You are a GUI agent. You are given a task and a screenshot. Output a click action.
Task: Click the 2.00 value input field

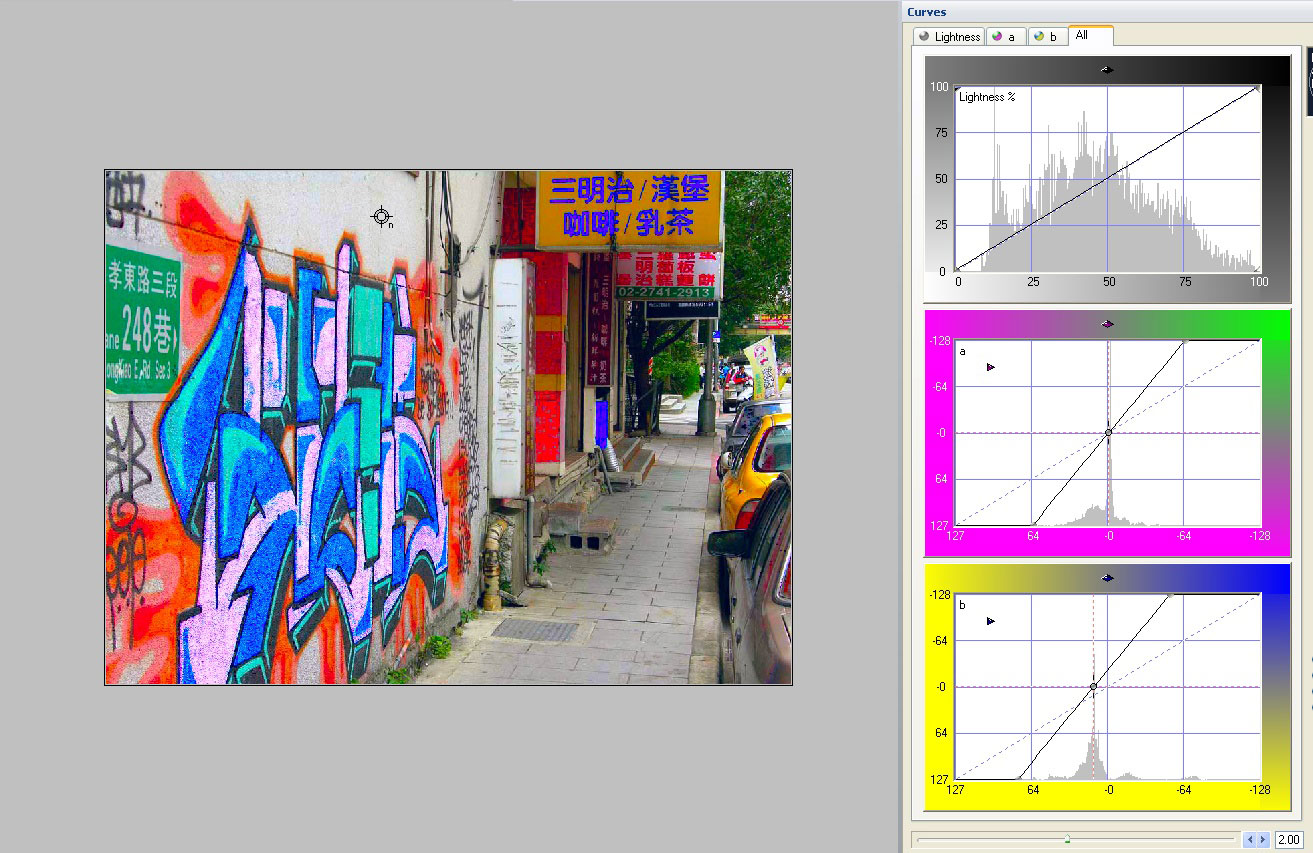pos(1288,839)
